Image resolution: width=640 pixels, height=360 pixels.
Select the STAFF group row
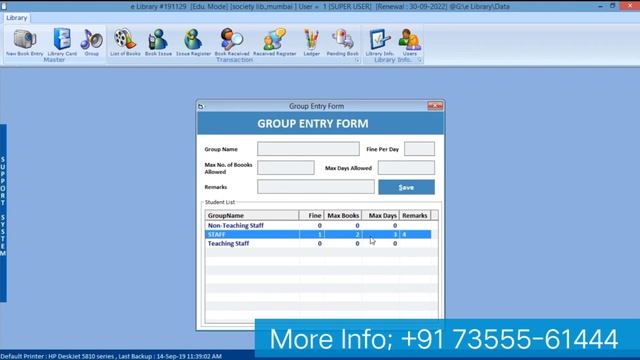point(318,234)
